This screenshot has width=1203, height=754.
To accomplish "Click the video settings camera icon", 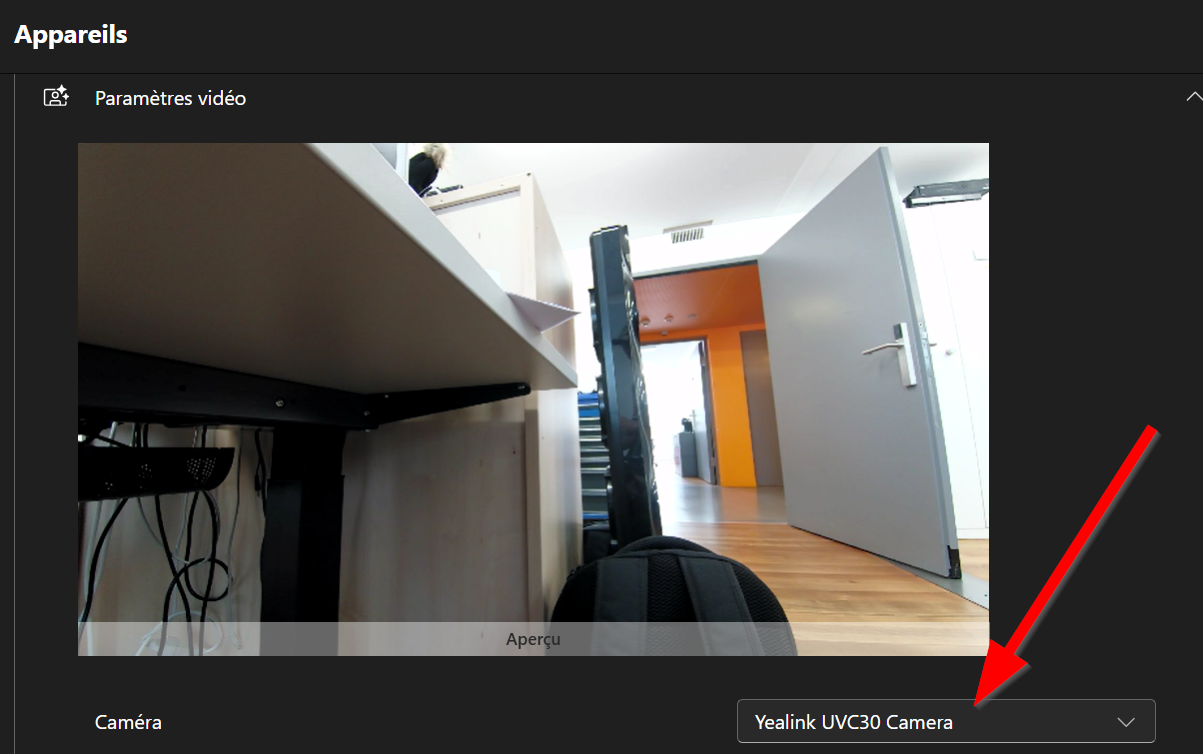I will (x=55, y=97).
